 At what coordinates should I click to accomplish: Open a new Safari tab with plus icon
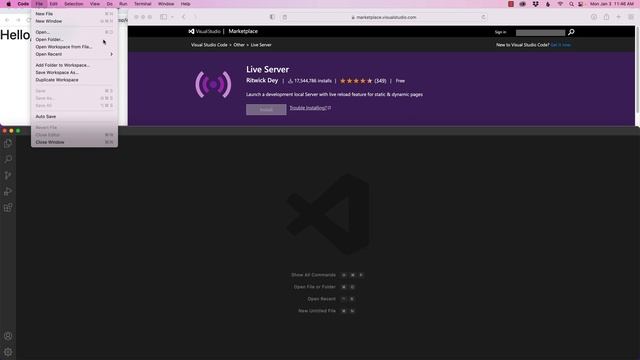tap(618, 17)
